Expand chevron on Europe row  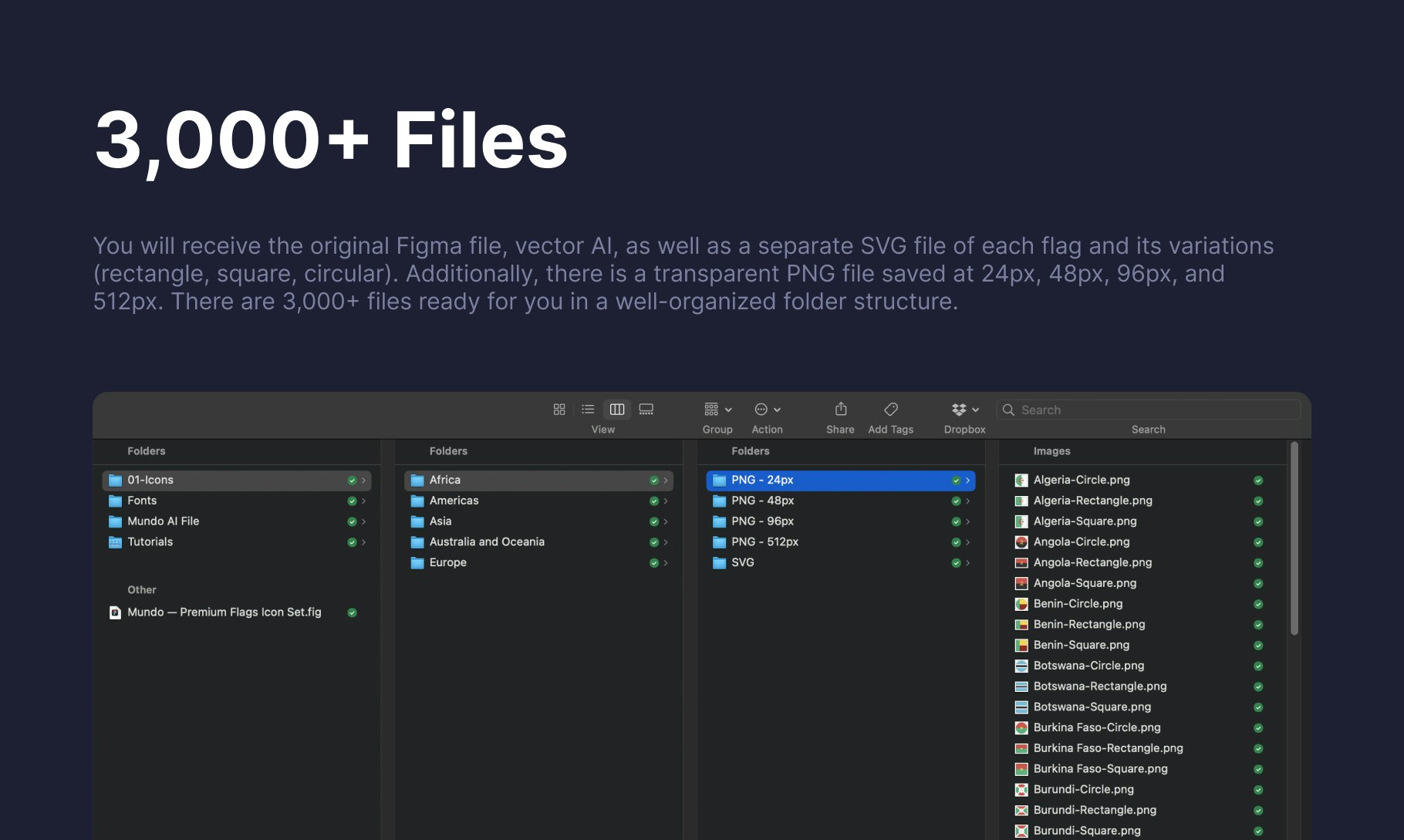click(x=666, y=563)
